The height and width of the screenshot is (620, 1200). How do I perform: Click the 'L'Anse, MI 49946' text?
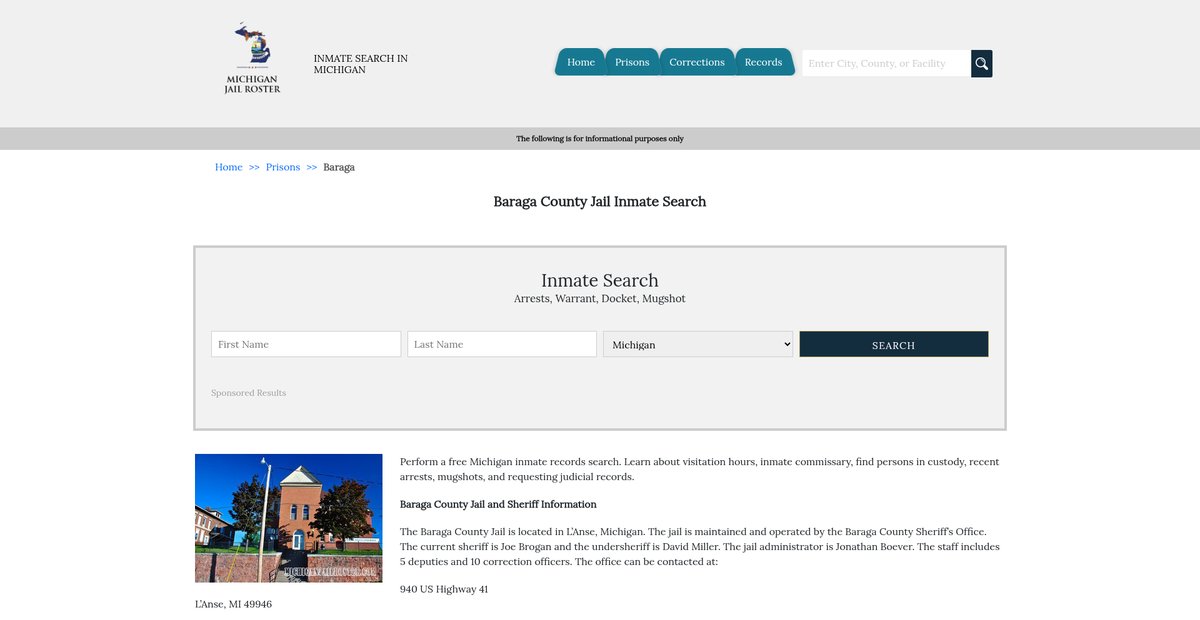point(233,604)
